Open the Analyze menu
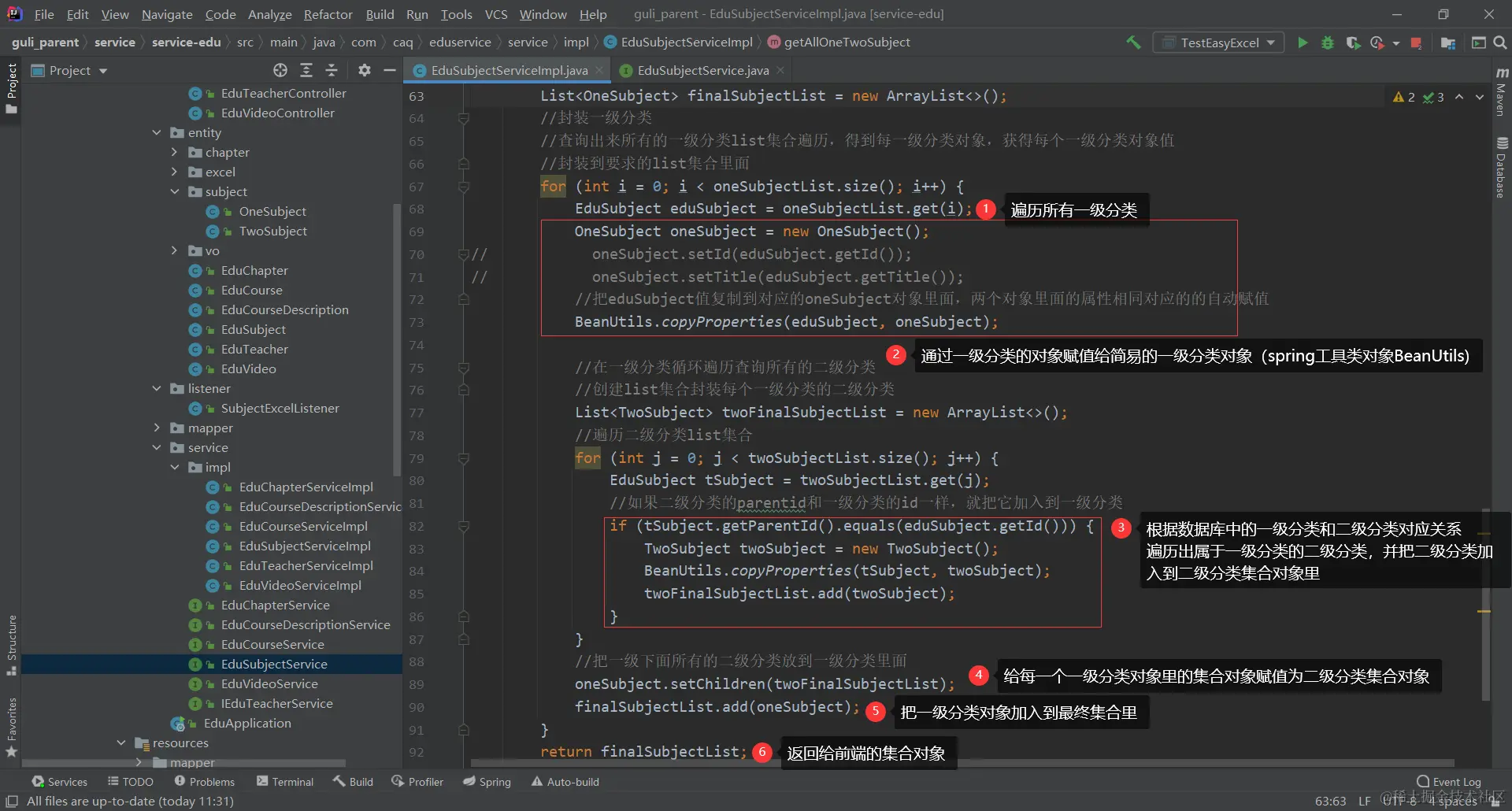 pyautogui.click(x=270, y=14)
